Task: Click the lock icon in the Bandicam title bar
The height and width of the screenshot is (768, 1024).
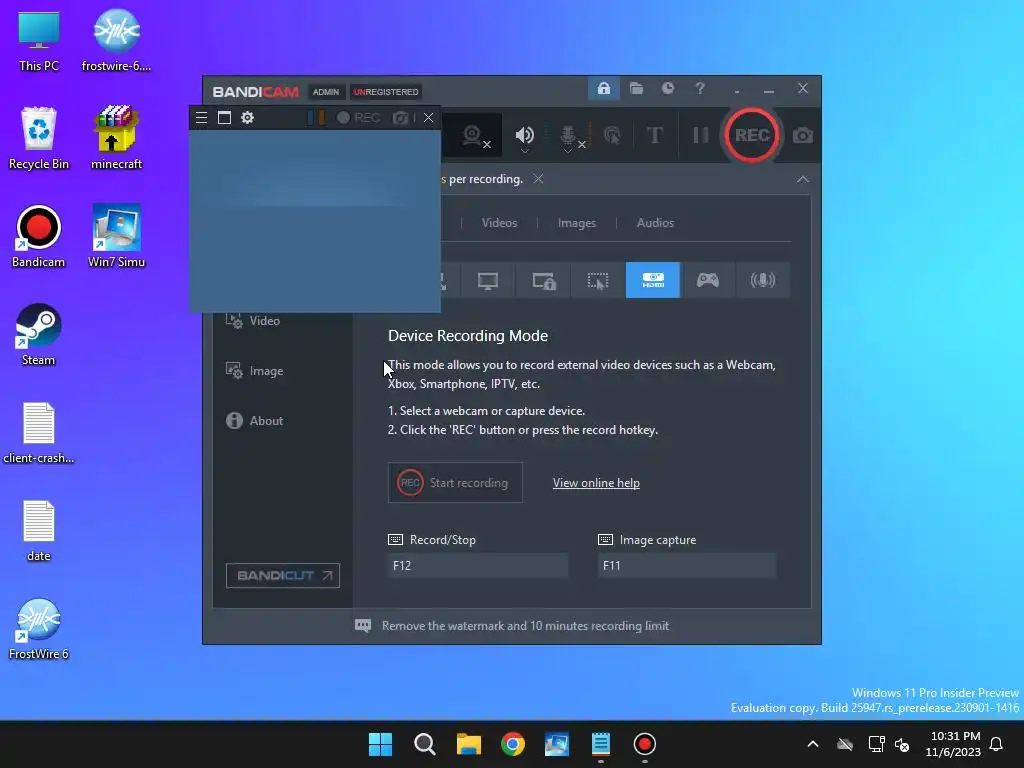Action: pos(603,88)
